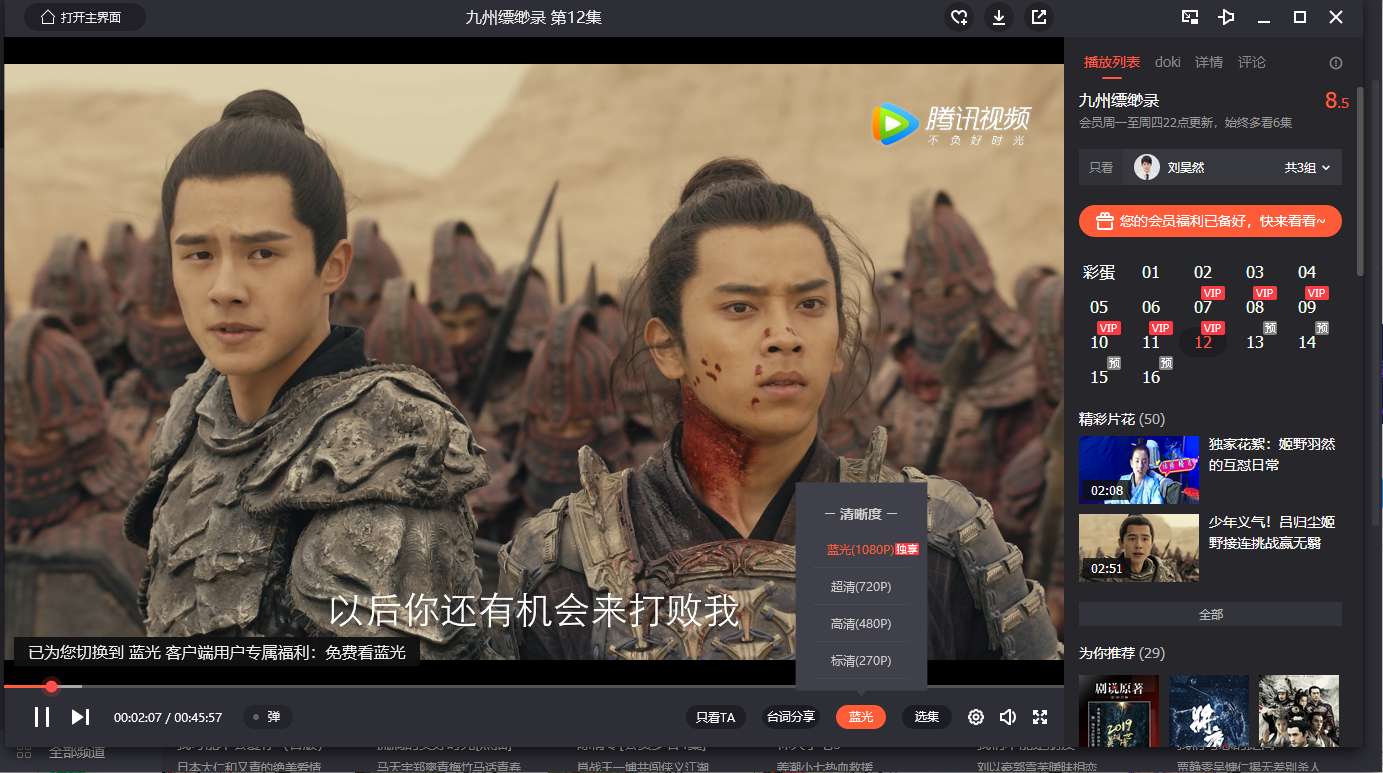This screenshot has height=773, width=1383.
Task: Click the share/pop-out icon in title bar
Action: (x=1039, y=17)
